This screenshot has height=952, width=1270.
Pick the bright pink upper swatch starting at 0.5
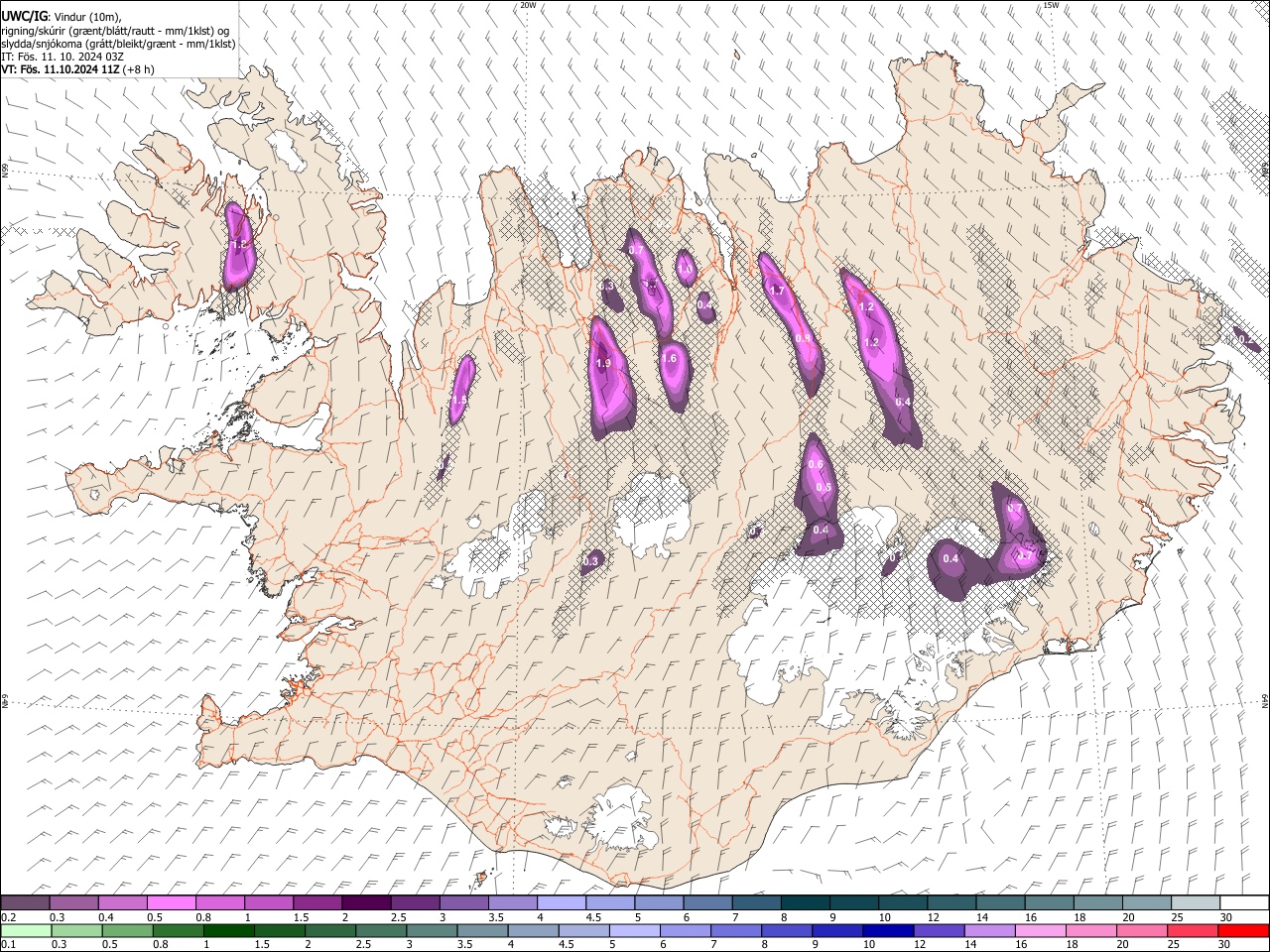click(x=171, y=902)
